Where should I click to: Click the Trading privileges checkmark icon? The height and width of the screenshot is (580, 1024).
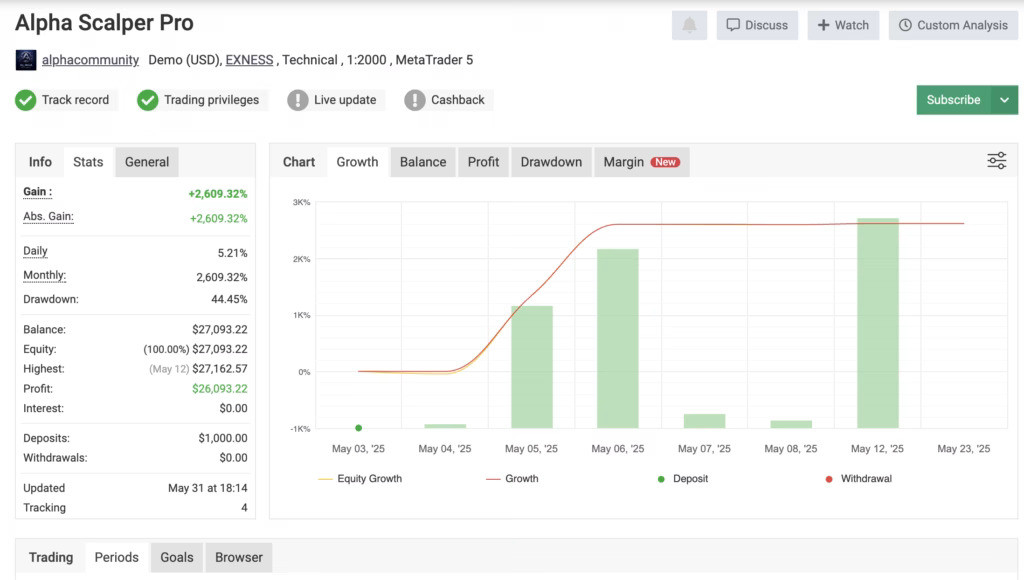point(148,100)
